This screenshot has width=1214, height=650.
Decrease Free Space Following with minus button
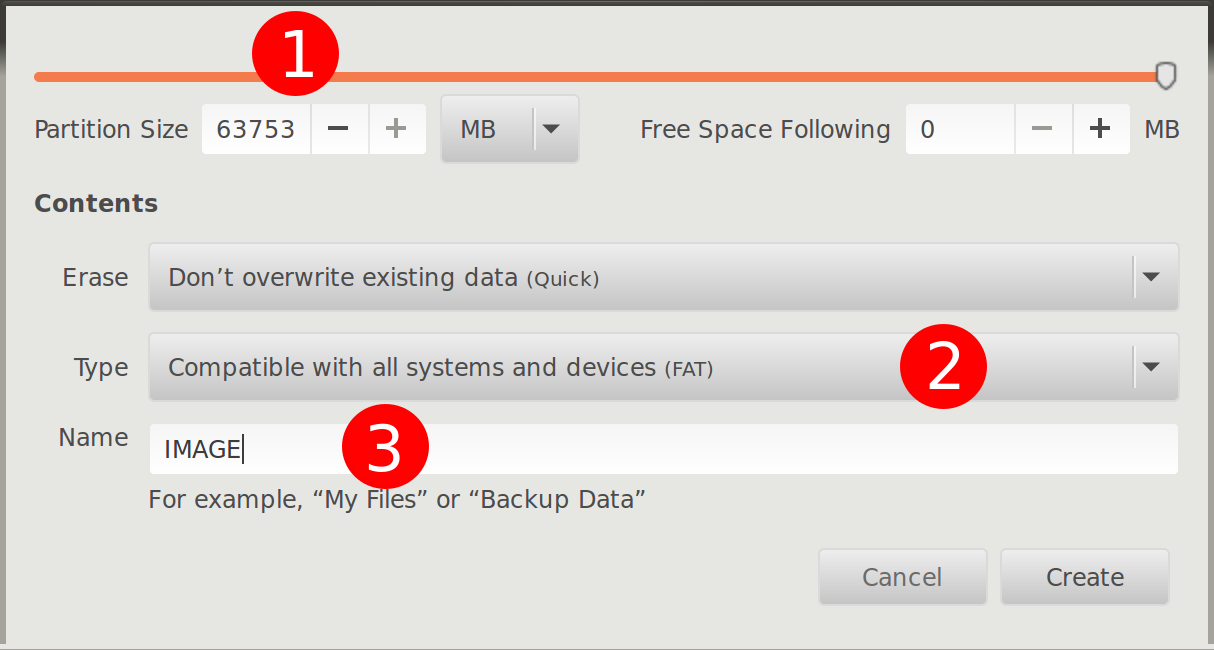click(1043, 129)
